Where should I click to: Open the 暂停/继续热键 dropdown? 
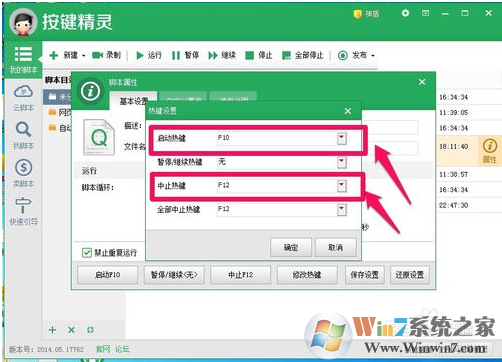[342, 162]
